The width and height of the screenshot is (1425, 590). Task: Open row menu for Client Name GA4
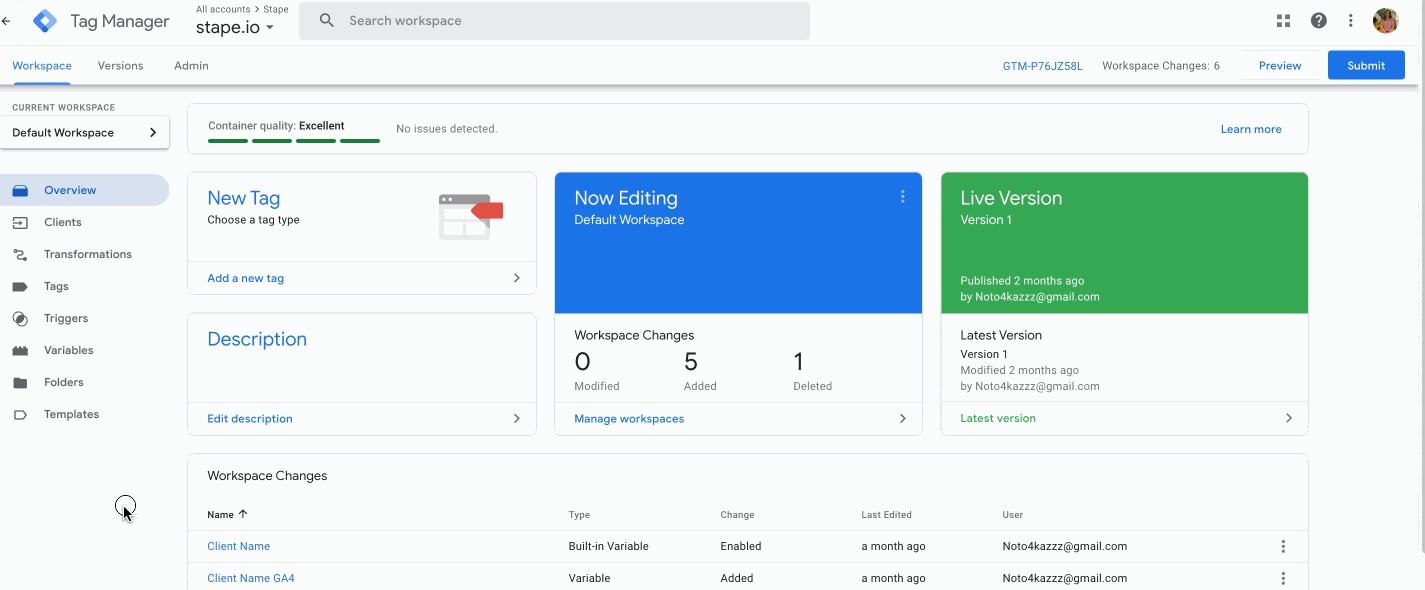tap(1283, 578)
